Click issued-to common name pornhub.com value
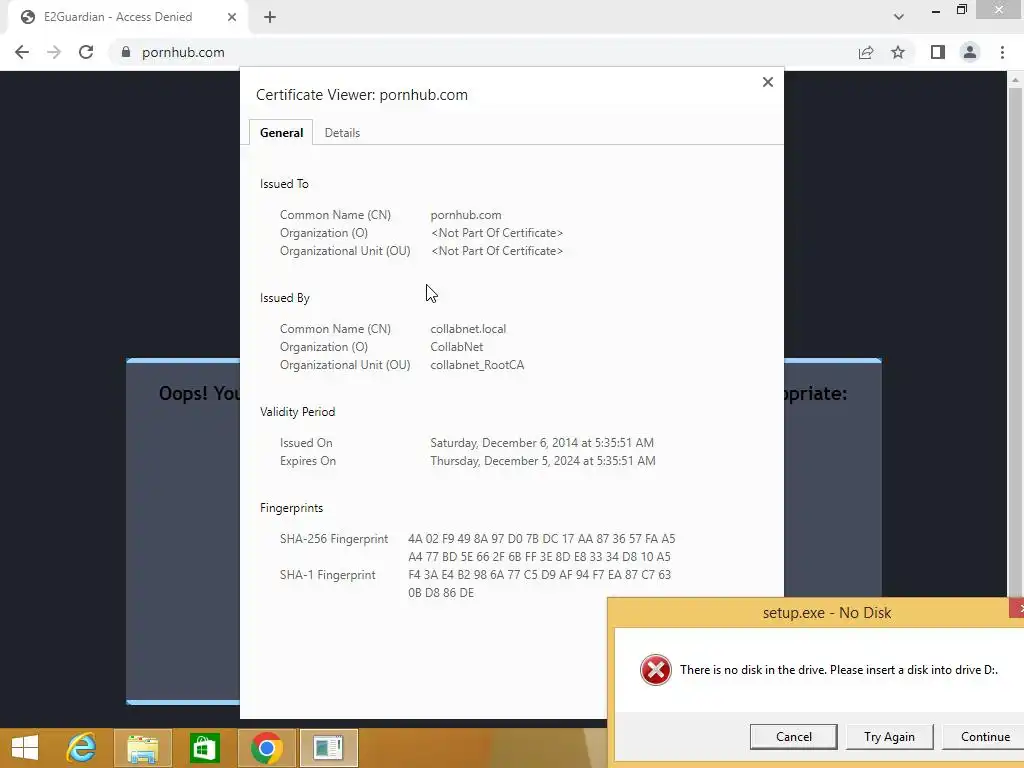Screen dimensions: 1024x768 [466, 215]
